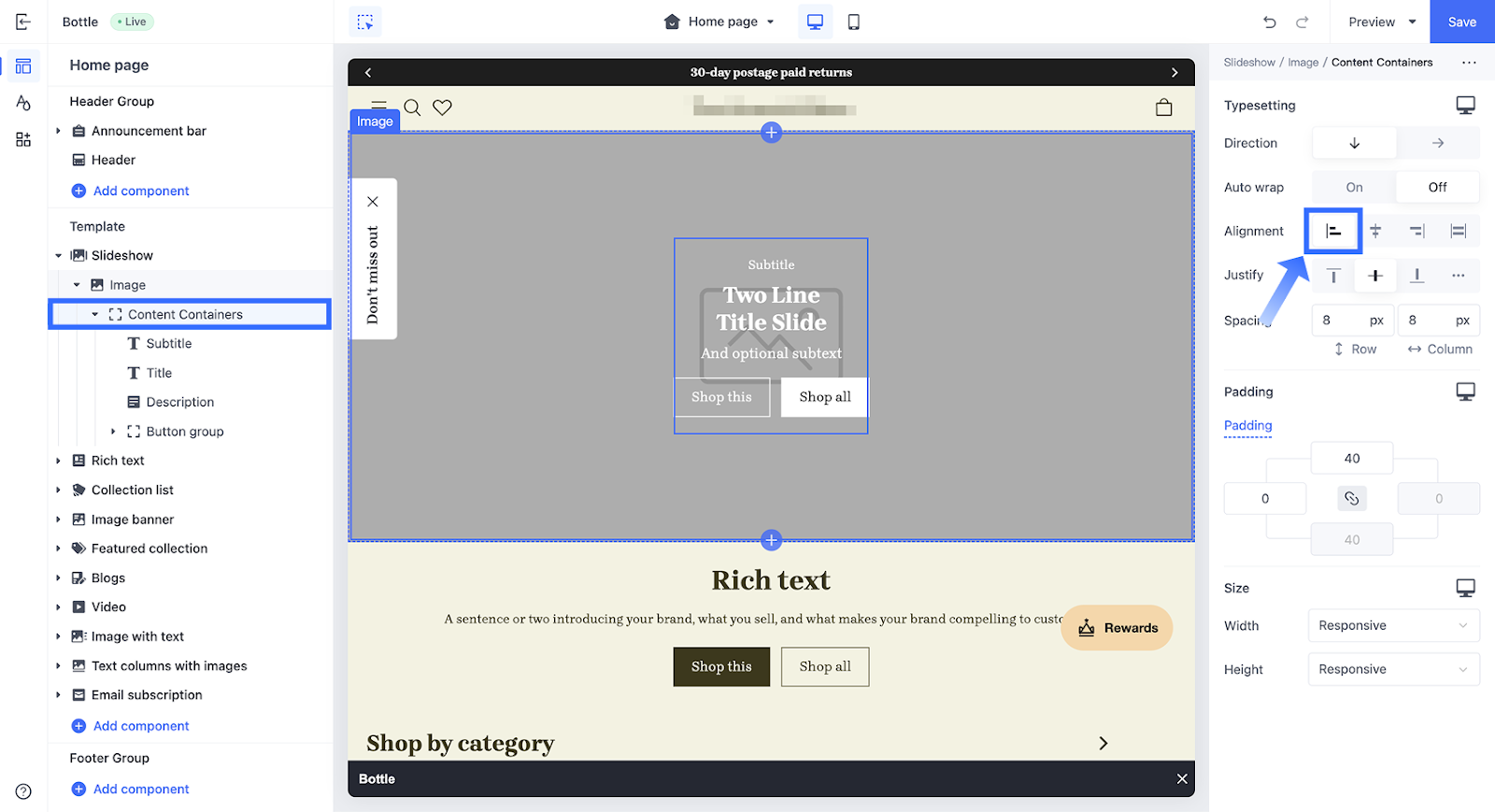Add section below image with plus button
The image size is (1495, 812).
tap(771, 540)
